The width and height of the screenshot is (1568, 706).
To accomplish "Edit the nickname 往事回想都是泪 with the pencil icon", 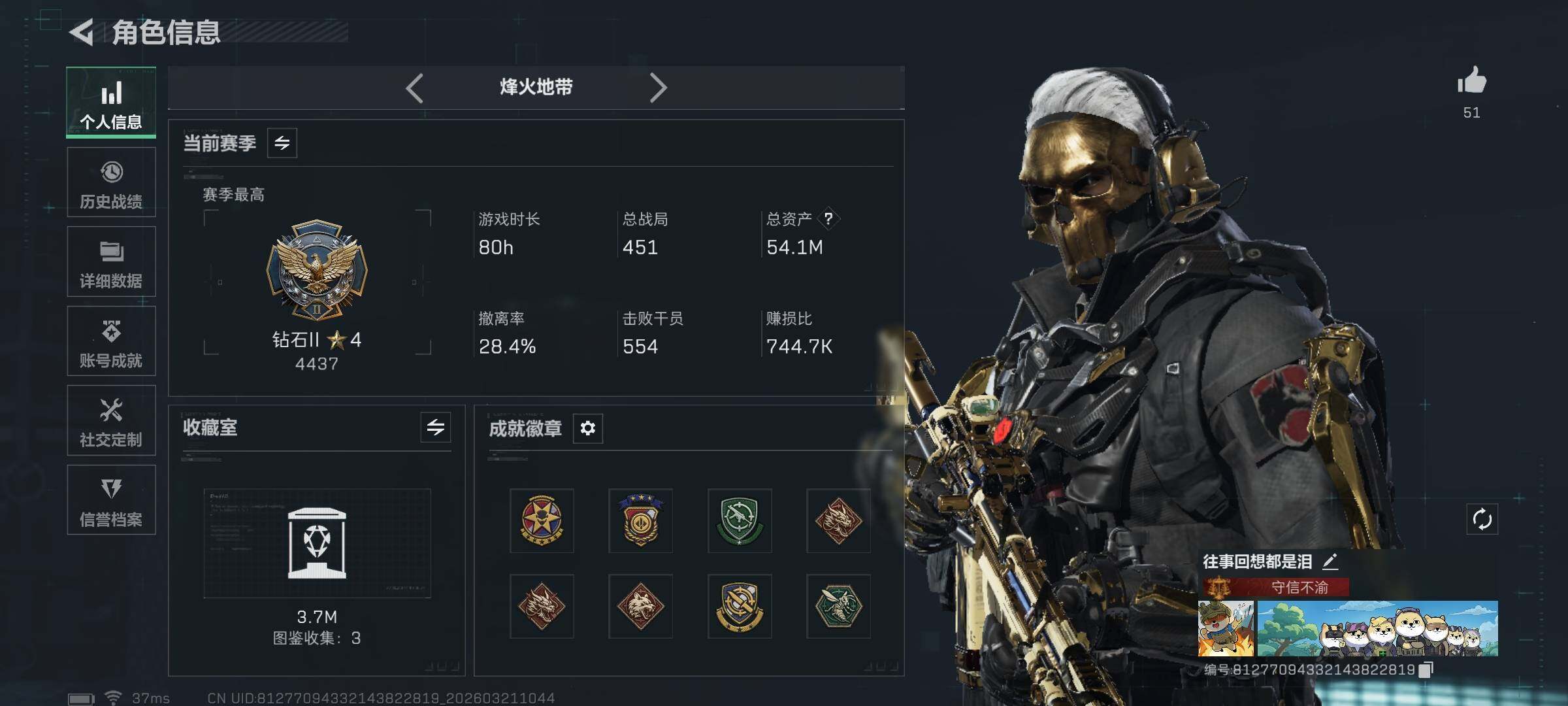I will point(1330,561).
